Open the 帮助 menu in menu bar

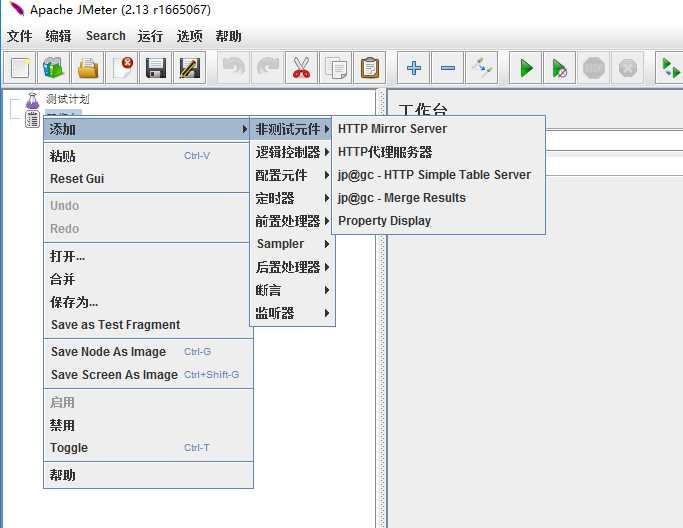228,36
